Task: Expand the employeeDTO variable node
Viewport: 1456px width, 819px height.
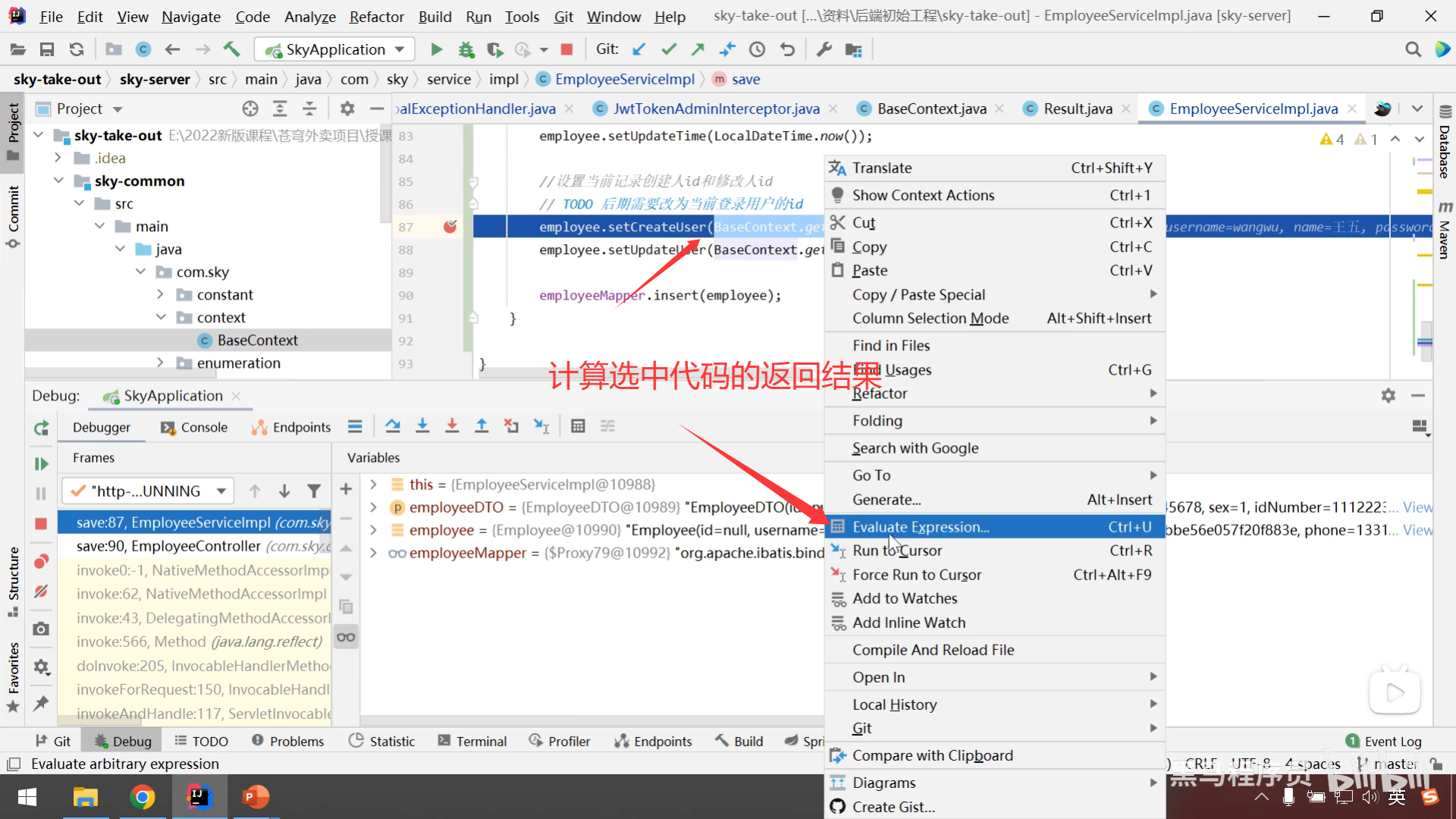Action: click(x=373, y=507)
